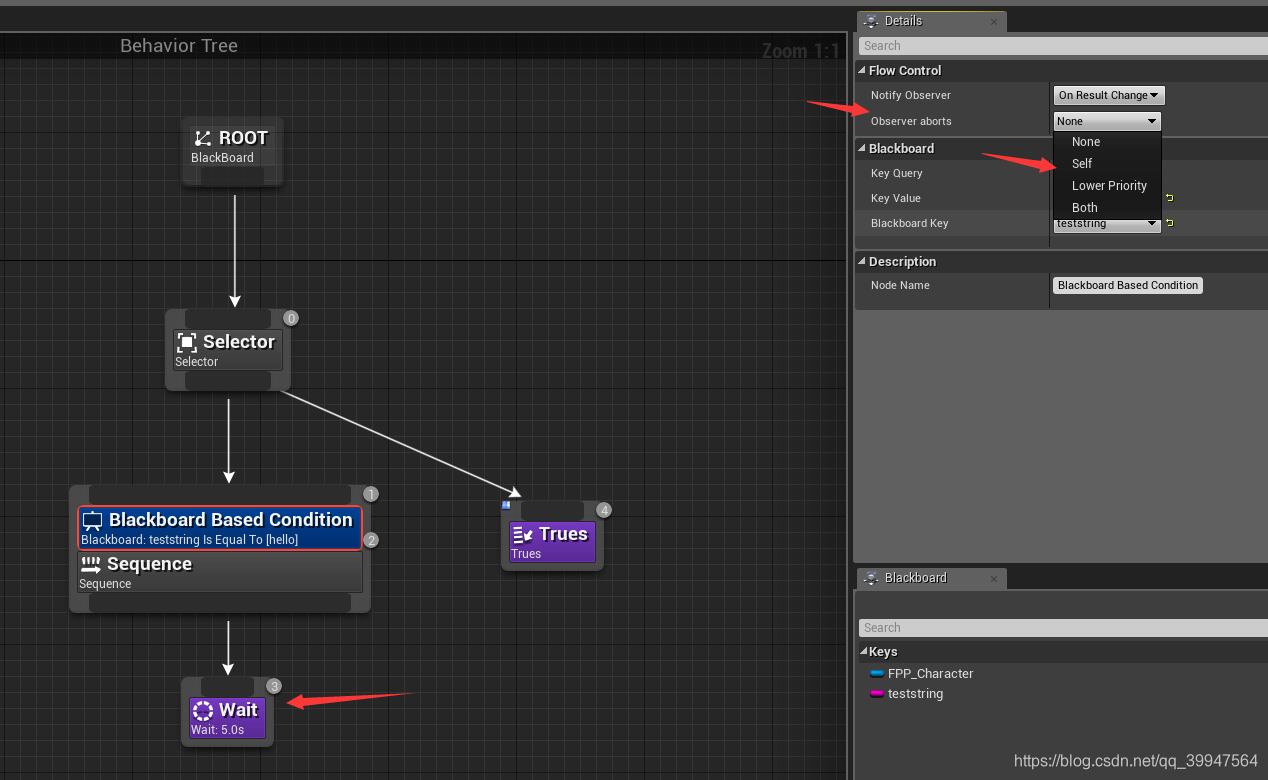This screenshot has height=780, width=1268.
Task: Open the Notify Observer dropdown
Action: click(x=1109, y=95)
